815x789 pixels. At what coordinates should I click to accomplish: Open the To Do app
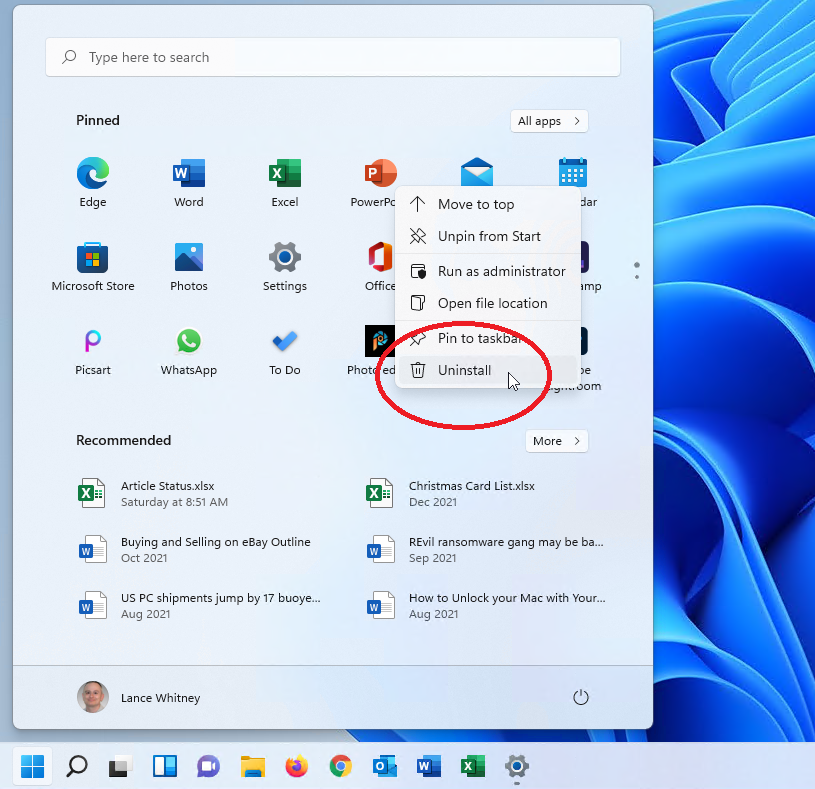pyautogui.click(x=285, y=350)
